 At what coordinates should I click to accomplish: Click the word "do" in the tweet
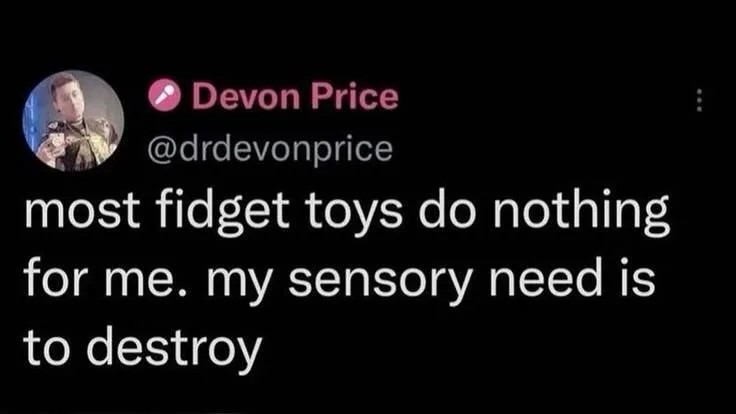tap(447, 210)
